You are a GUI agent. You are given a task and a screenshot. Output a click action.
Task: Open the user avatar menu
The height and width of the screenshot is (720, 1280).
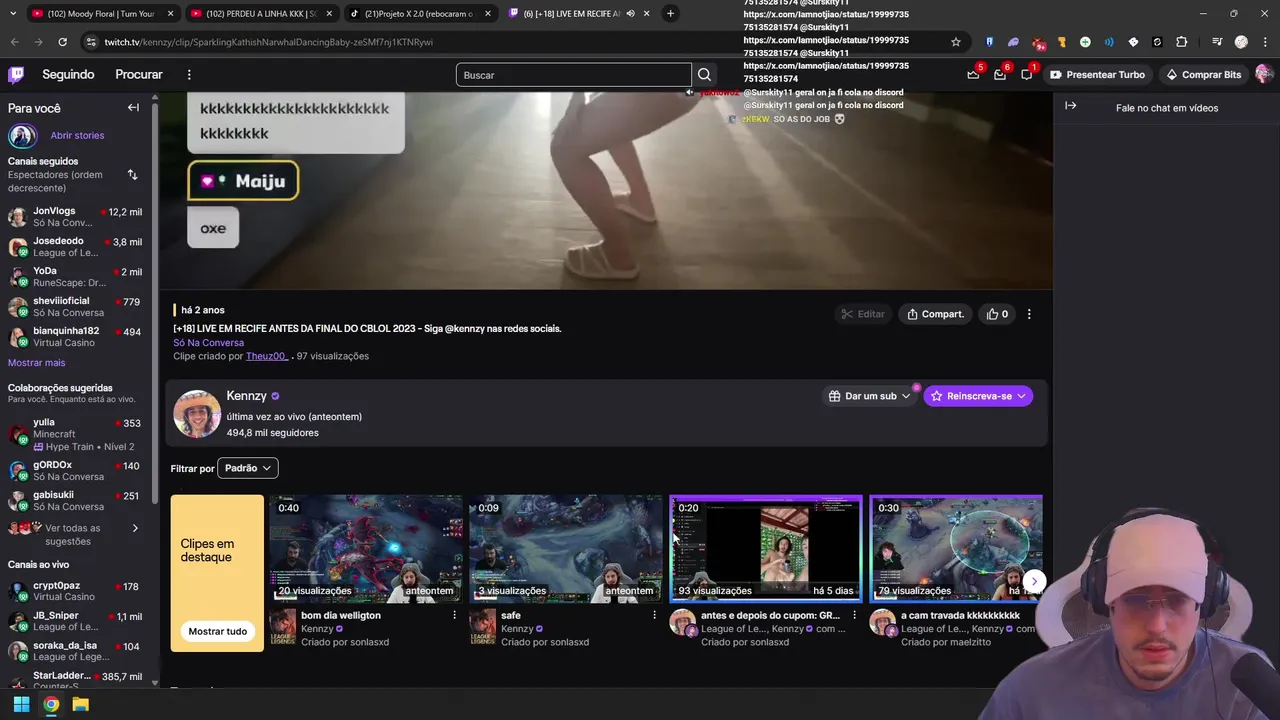coord(1264,75)
